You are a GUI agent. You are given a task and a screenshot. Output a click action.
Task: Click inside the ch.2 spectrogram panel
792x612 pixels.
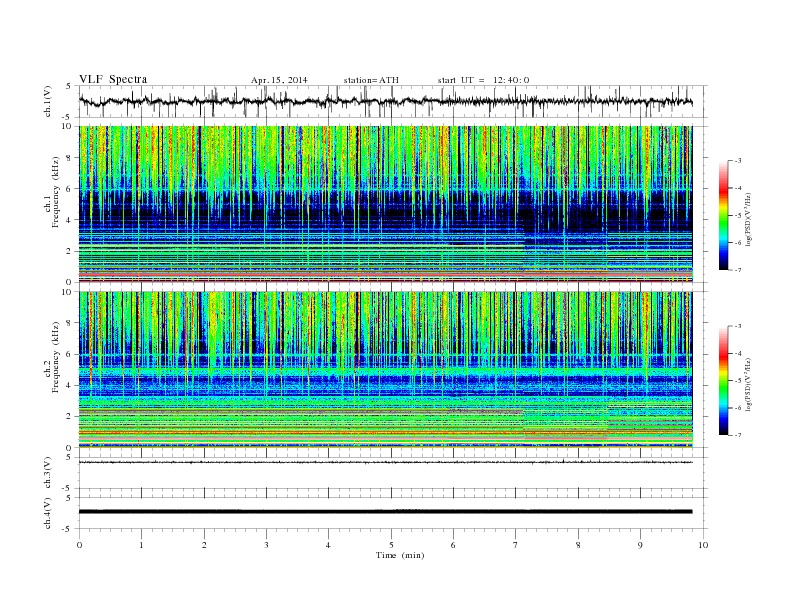(x=385, y=369)
